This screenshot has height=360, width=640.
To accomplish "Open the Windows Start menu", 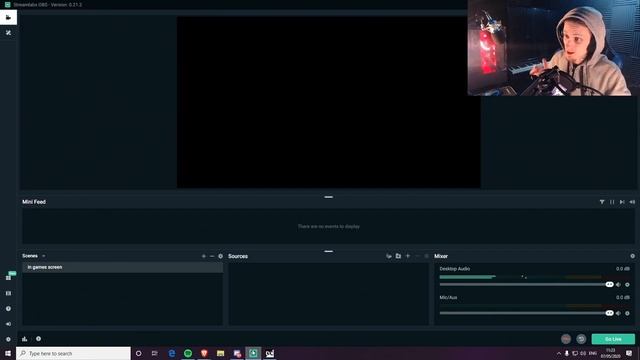I will [x=8, y=353].
